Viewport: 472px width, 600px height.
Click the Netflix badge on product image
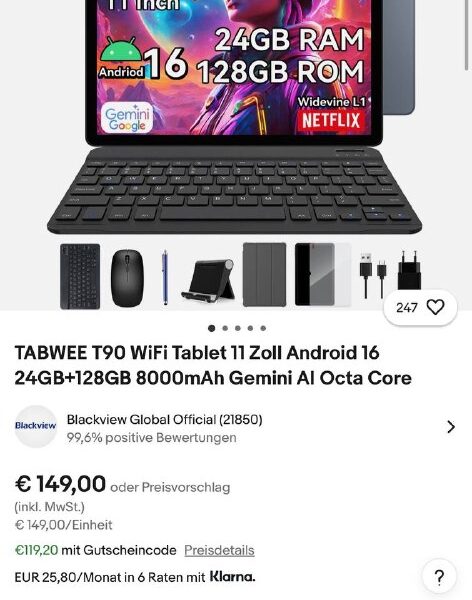[331, 121]
